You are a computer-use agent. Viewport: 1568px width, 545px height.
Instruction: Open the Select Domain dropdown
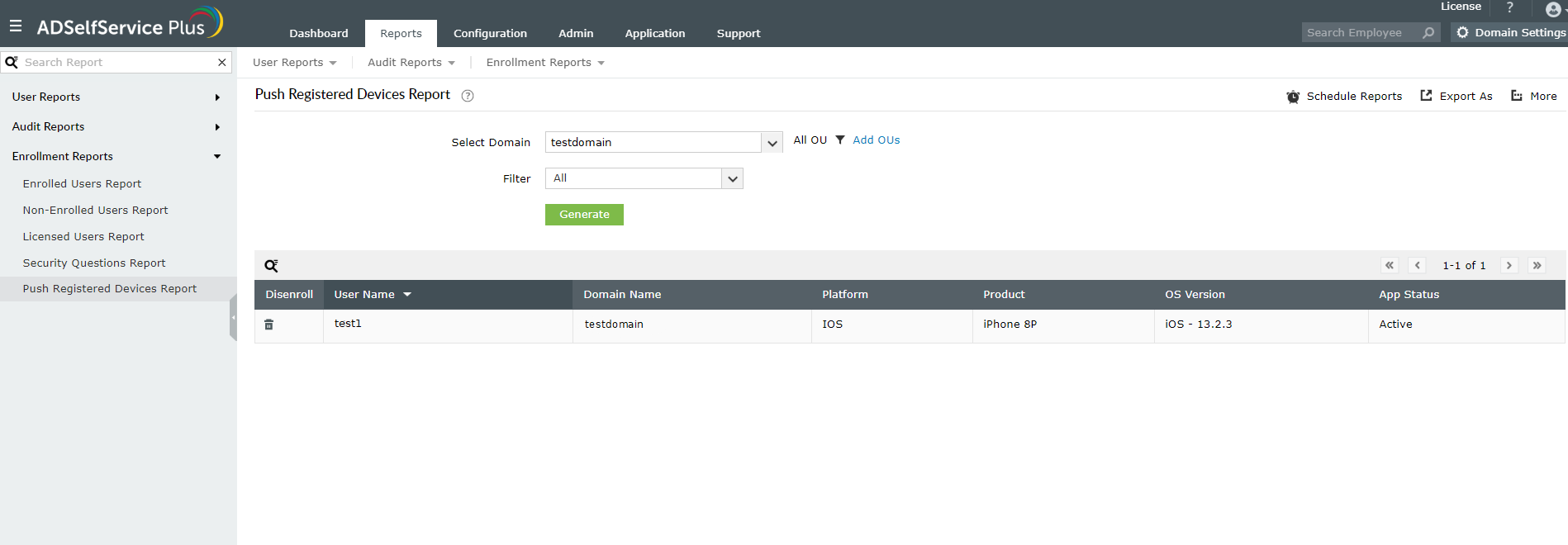(772, 143)
